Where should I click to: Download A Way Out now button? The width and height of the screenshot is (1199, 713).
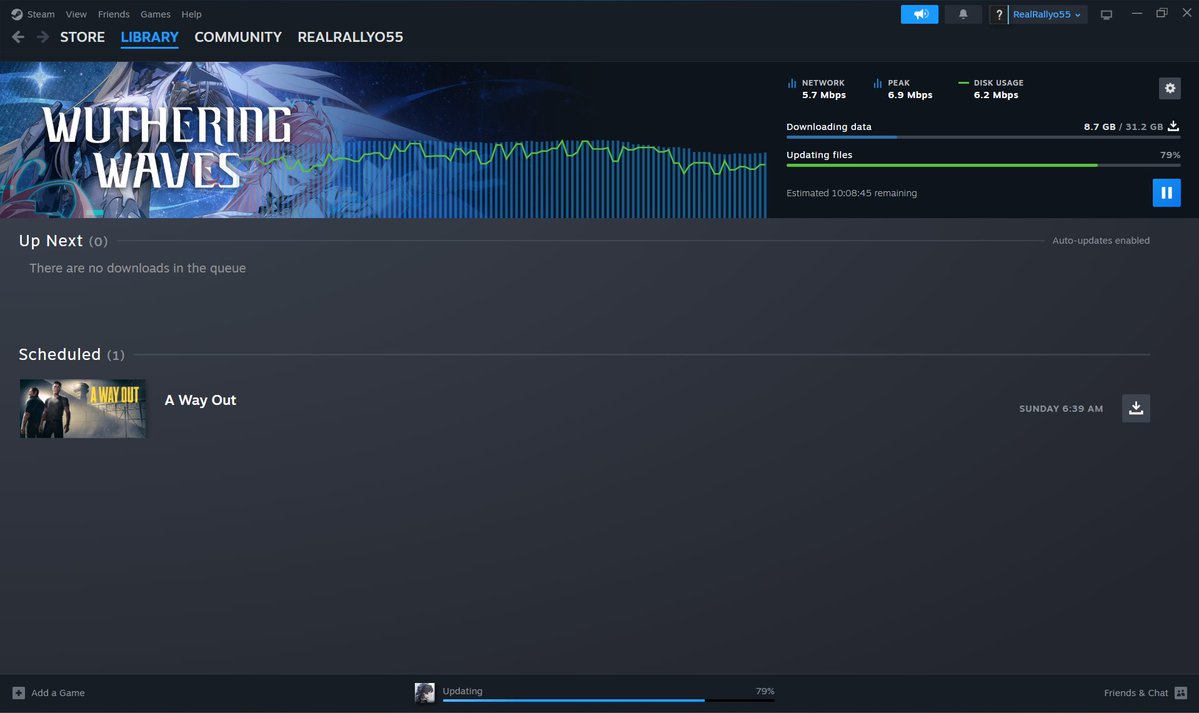point(1136,408)
